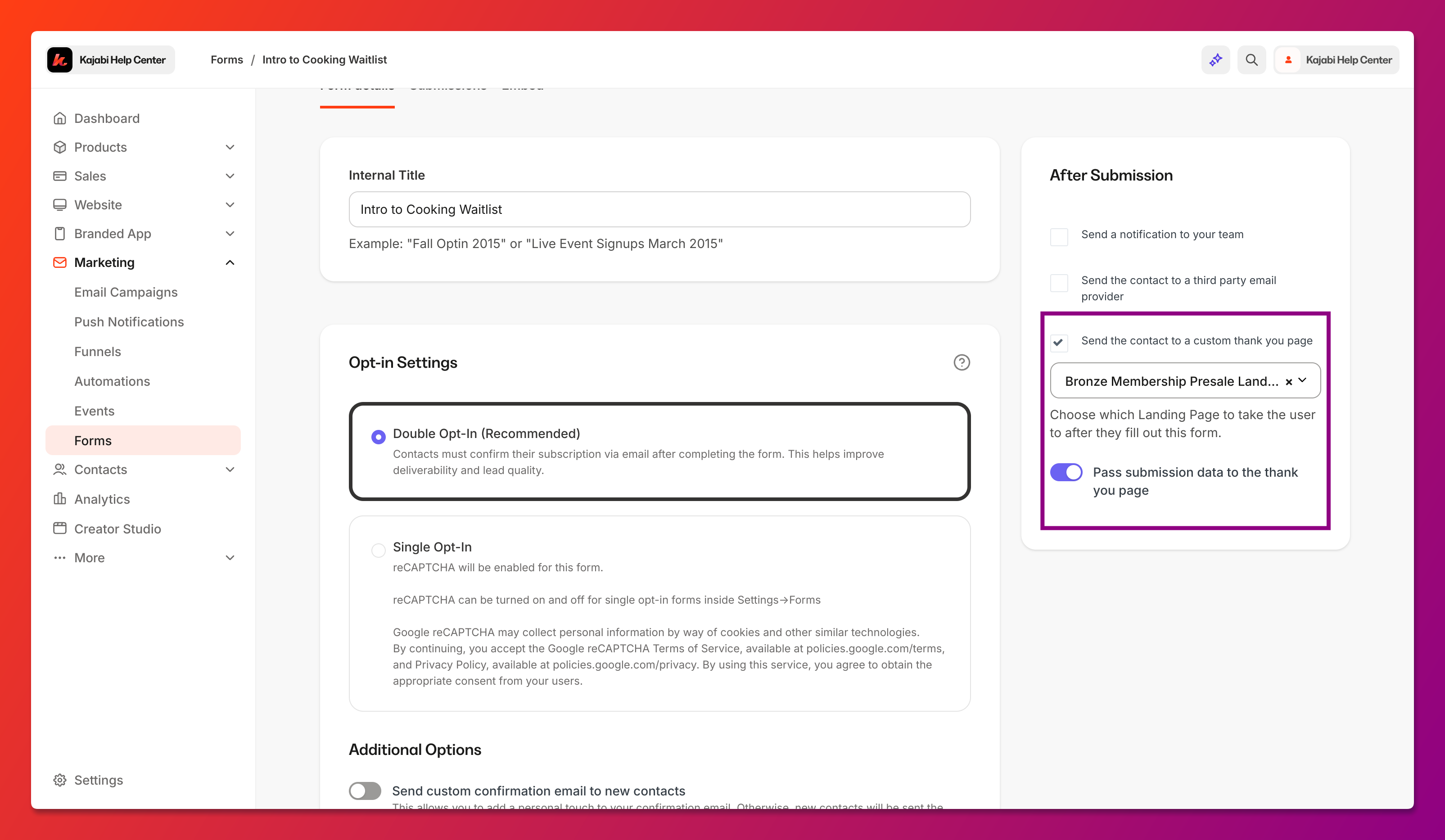Uncheck Send contact to custom thank you page
Screen dimensions: 1445x840
(x=1058, y=343)
